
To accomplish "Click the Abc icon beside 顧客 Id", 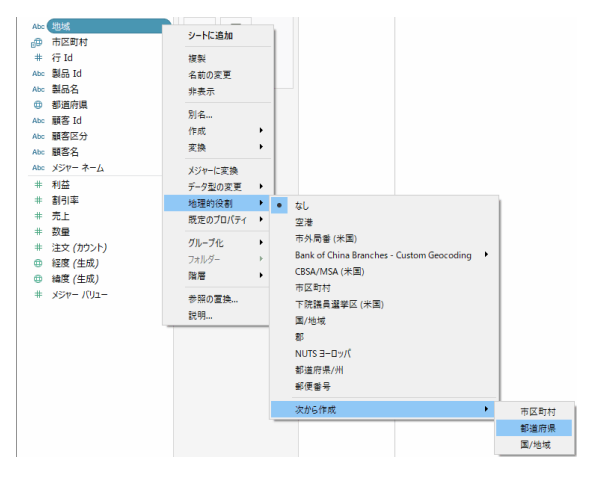I will (38, 121).
